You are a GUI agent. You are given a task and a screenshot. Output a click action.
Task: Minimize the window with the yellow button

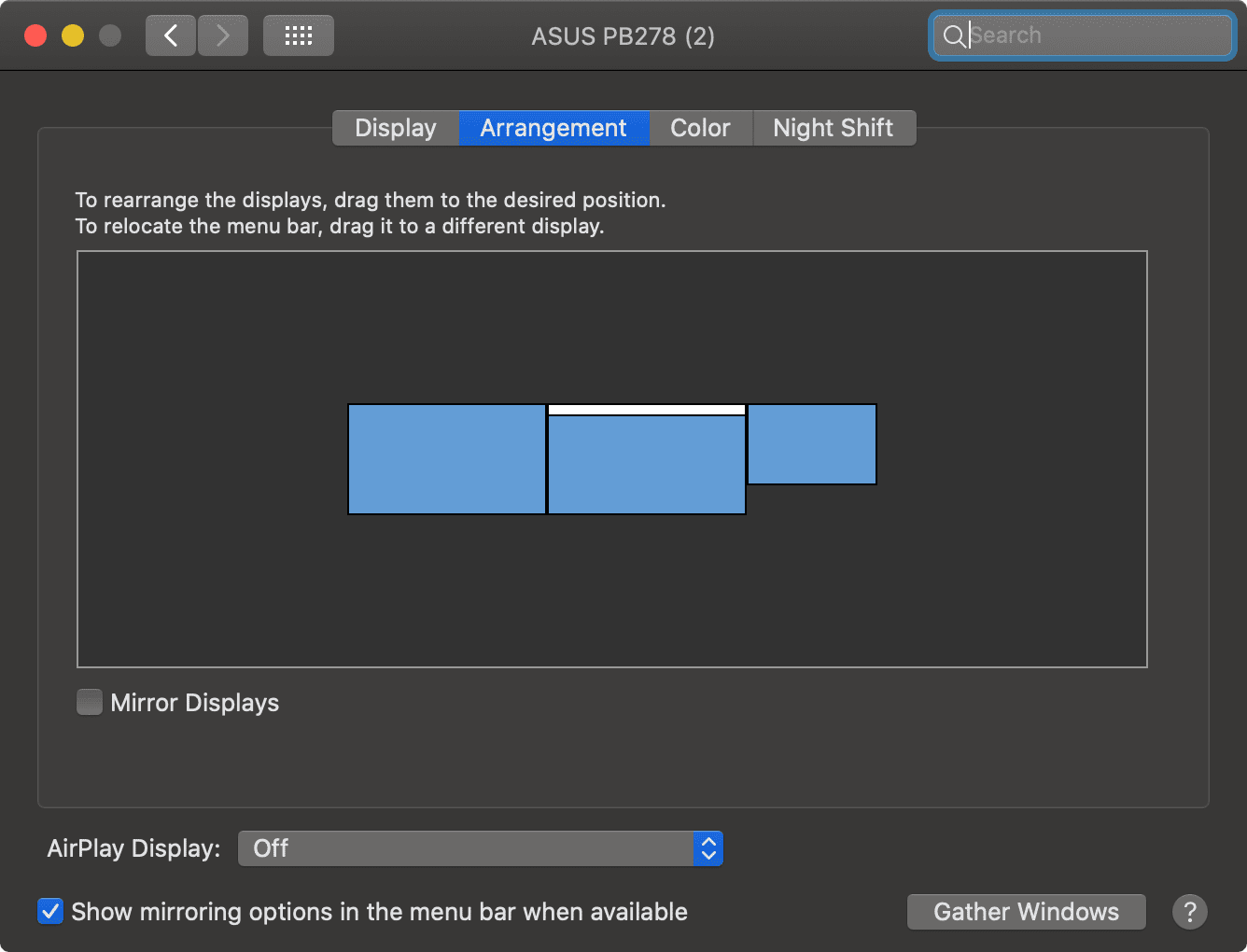pyautogui.click(x=73, y=36)
